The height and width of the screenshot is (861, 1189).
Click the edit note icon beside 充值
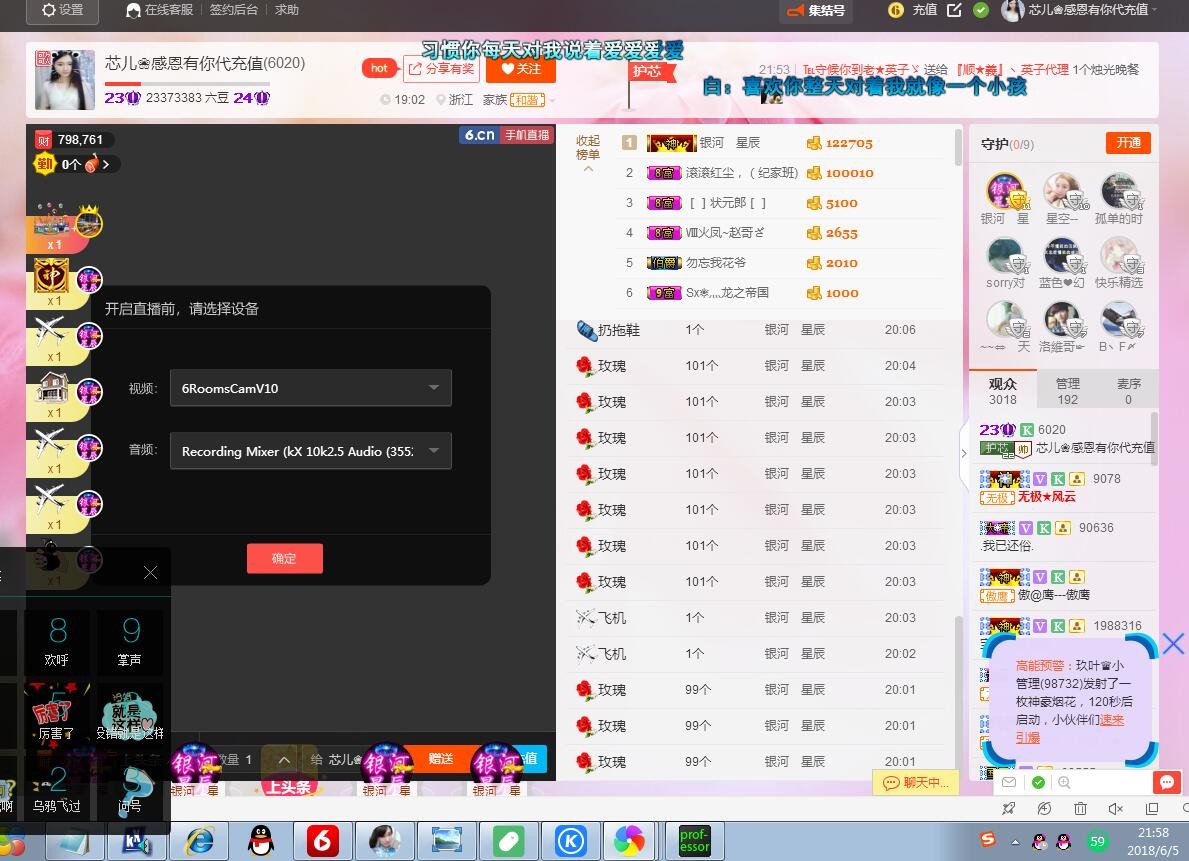(955, 10)
